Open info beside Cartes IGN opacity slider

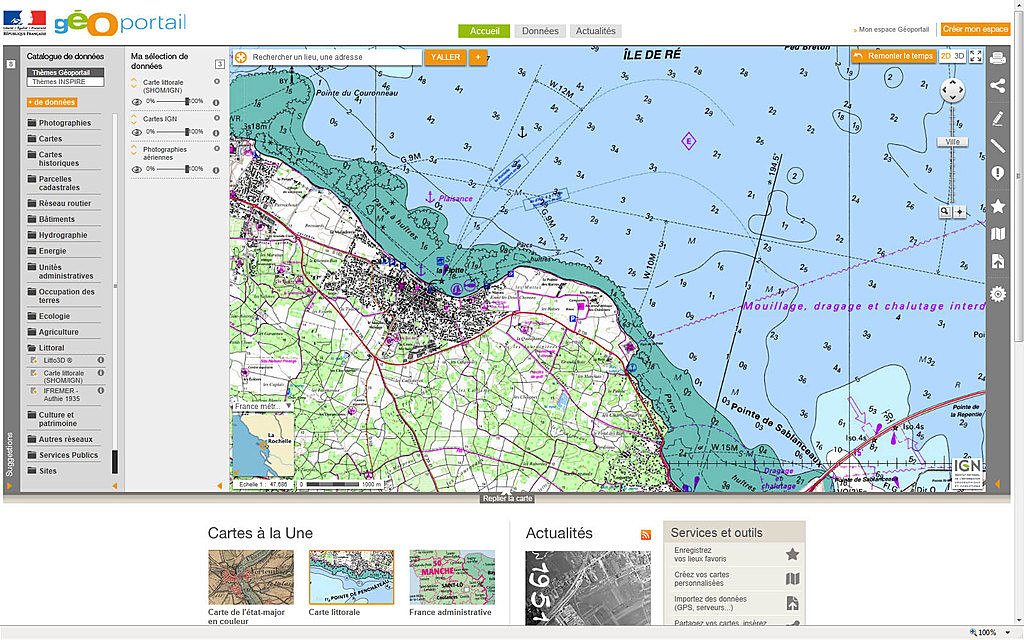pyautogui.click(x=216, y=133)
